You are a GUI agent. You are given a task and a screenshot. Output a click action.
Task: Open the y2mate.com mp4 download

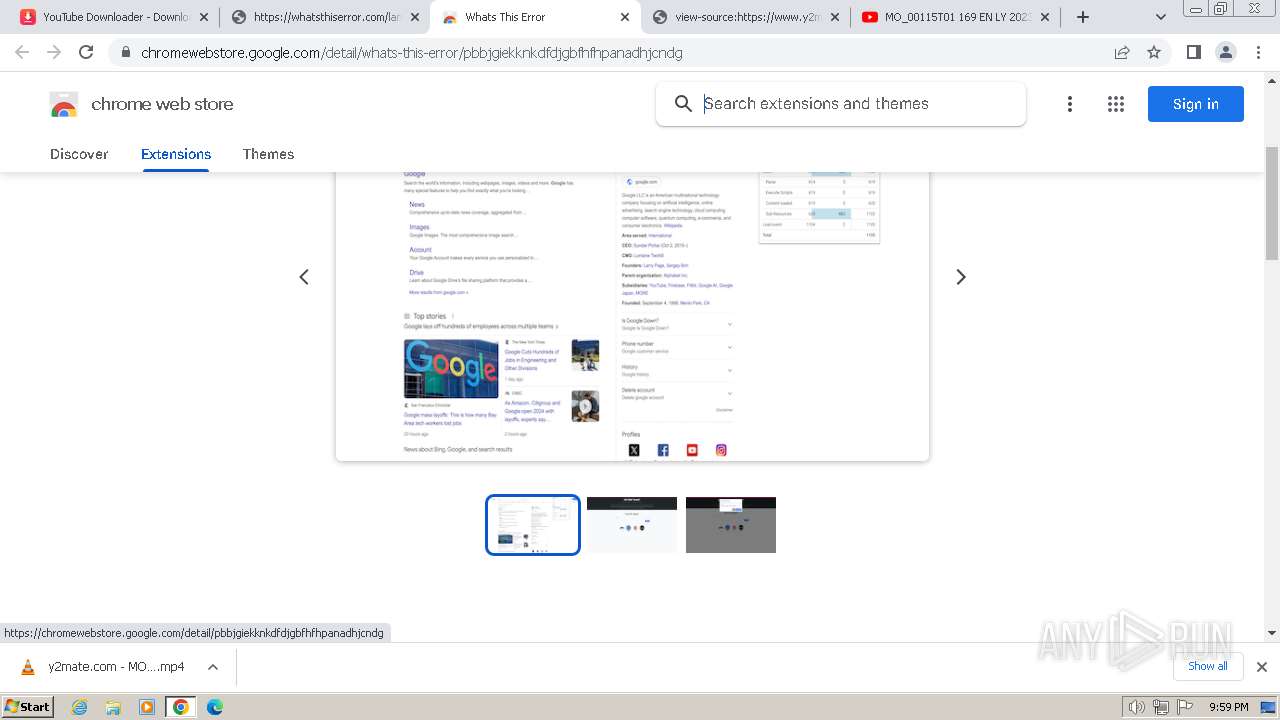[x=103, y=667]
